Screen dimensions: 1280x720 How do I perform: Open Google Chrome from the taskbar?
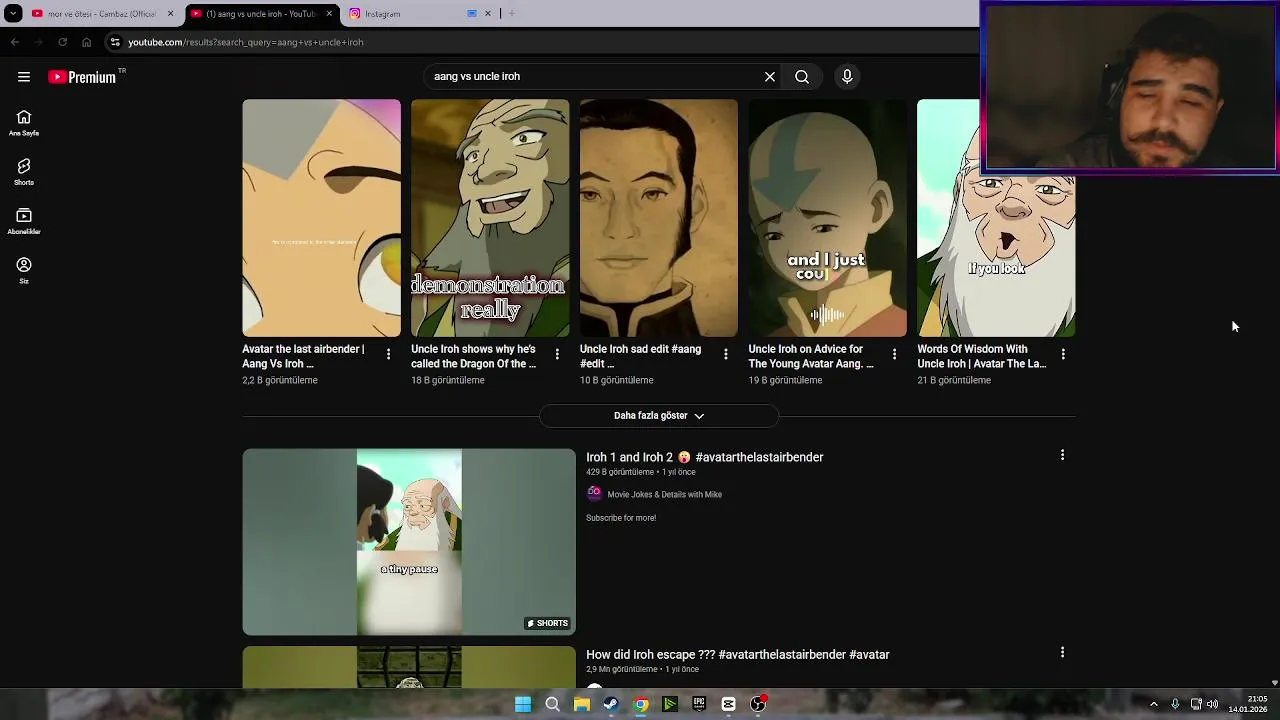[x=640, y=704]
